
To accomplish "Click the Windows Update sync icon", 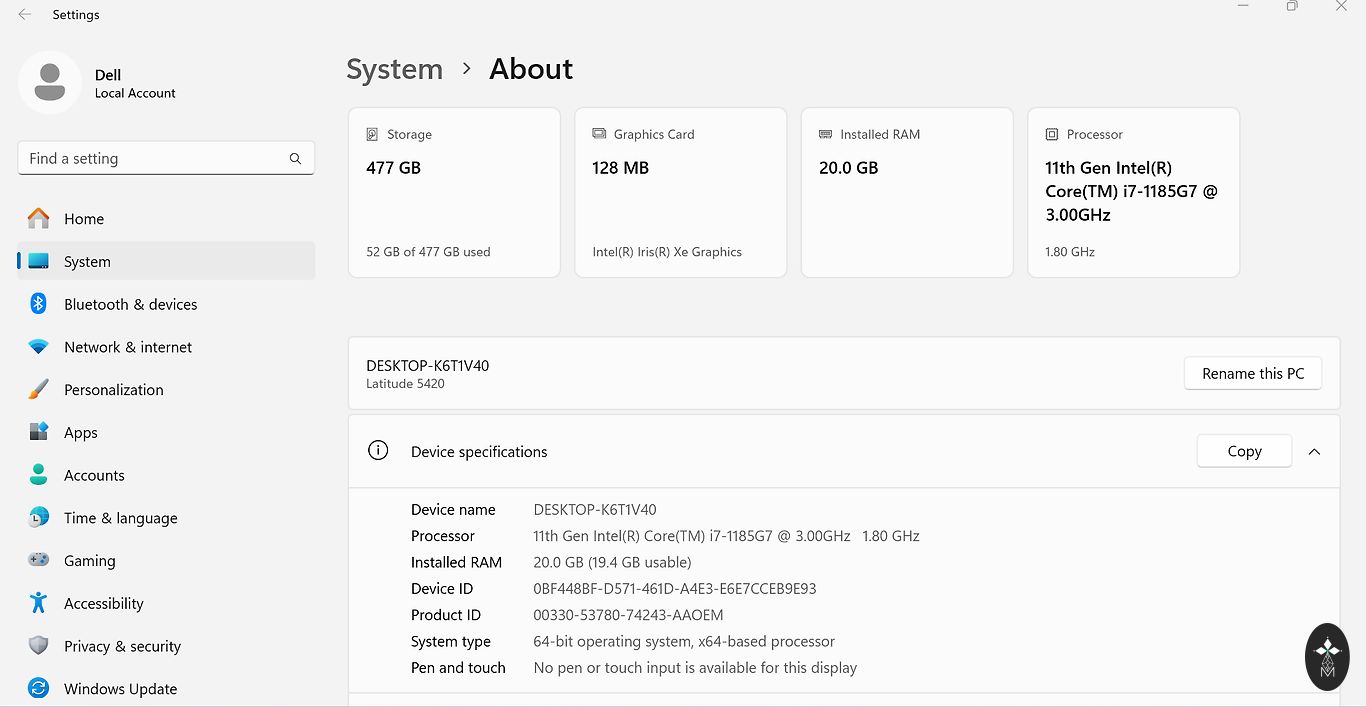I will 39,688.
